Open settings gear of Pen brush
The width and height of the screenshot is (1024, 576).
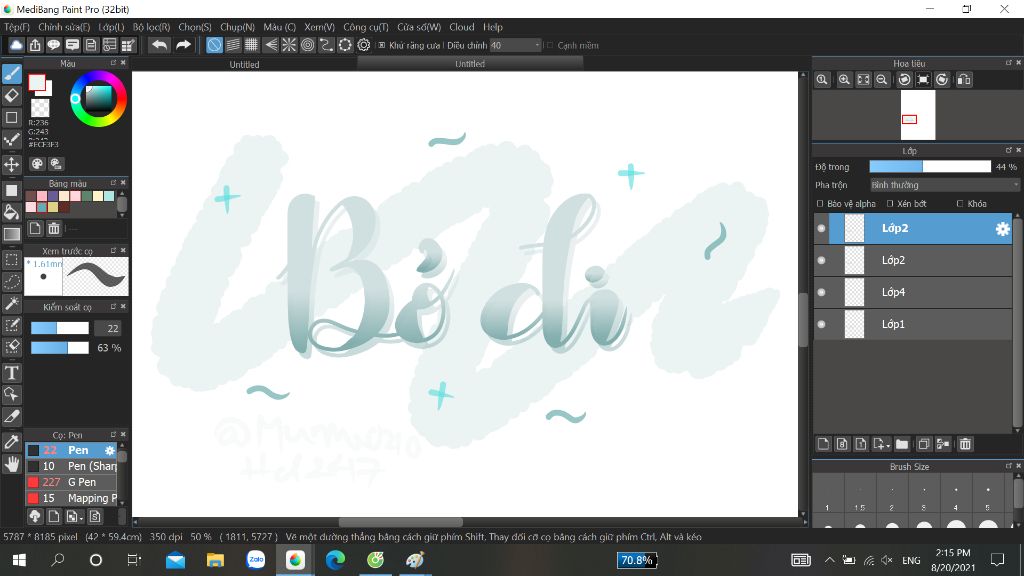110,451
